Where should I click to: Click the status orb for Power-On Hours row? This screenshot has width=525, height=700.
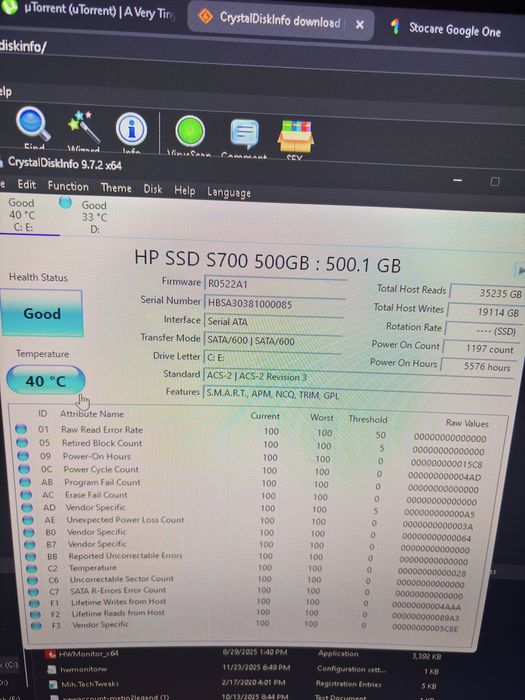point(23,456)
